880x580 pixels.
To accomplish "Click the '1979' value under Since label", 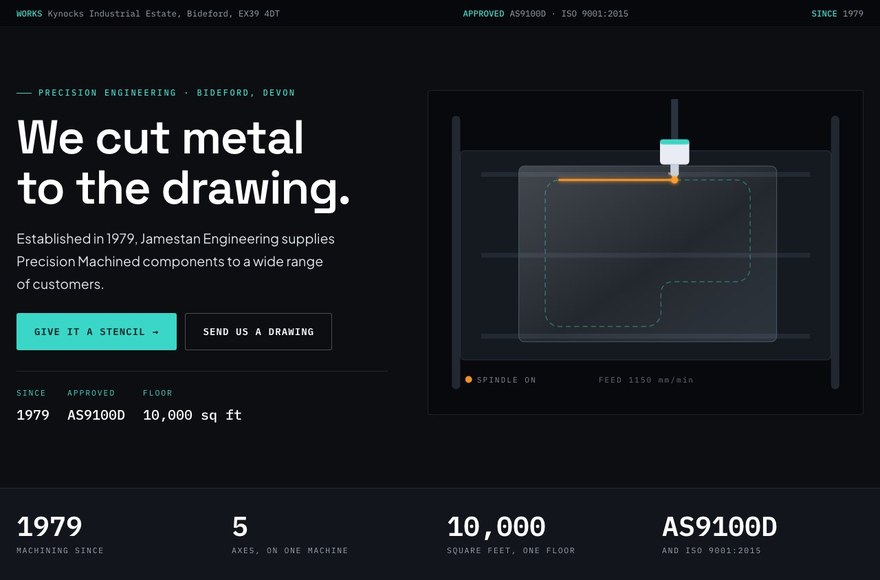I will tap(33, 415).
